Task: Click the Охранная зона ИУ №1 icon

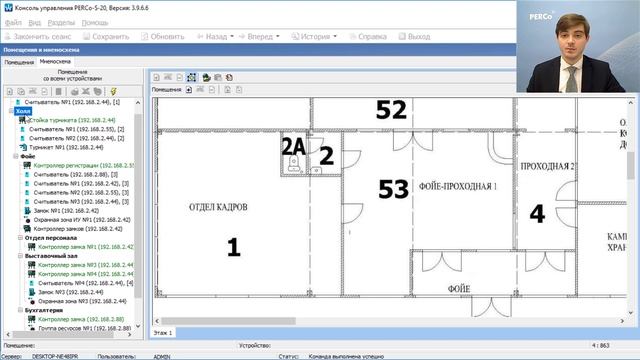Action: [27, 220]
